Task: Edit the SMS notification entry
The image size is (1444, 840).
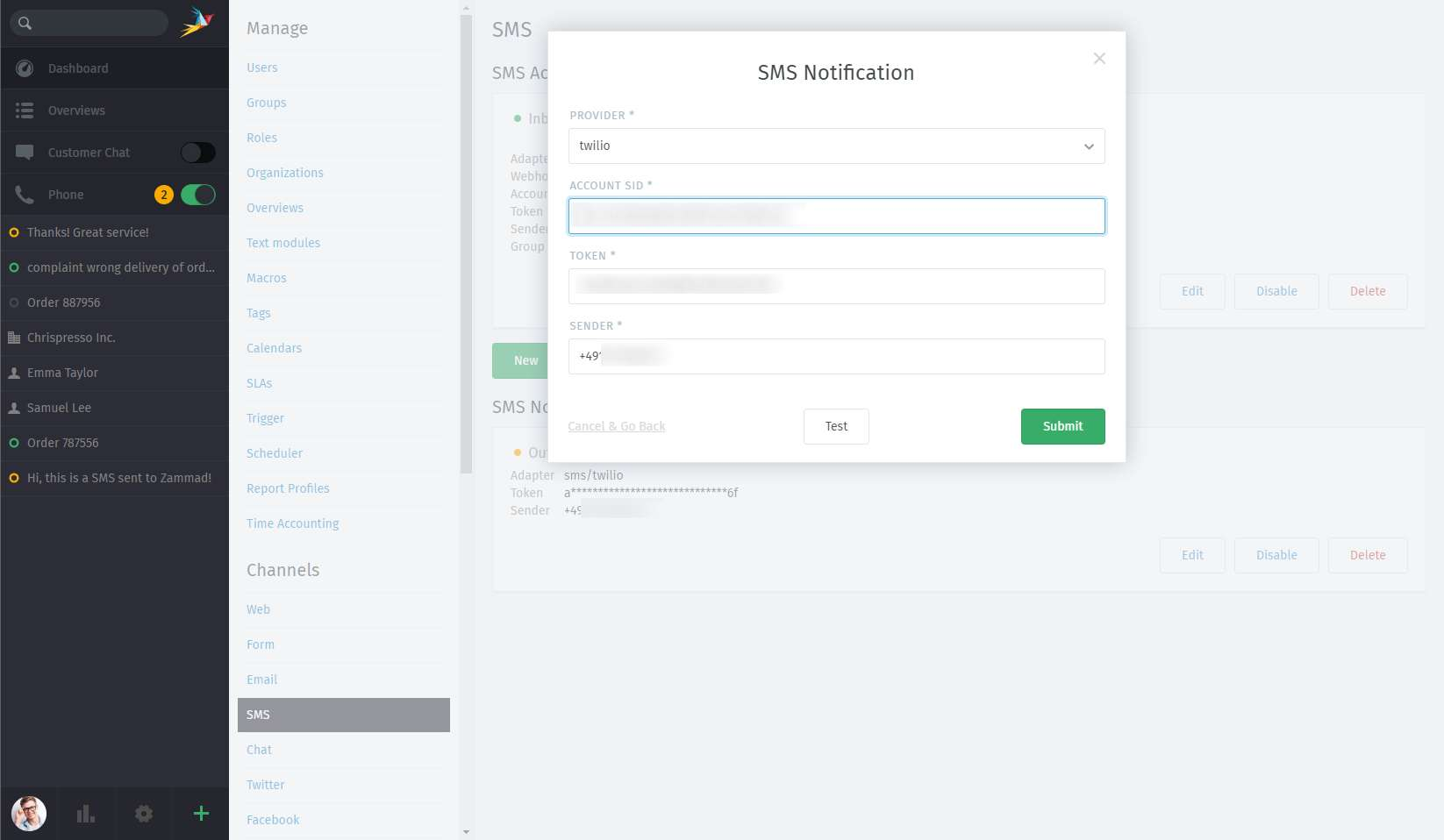Action: click(x=1192, y=555)
